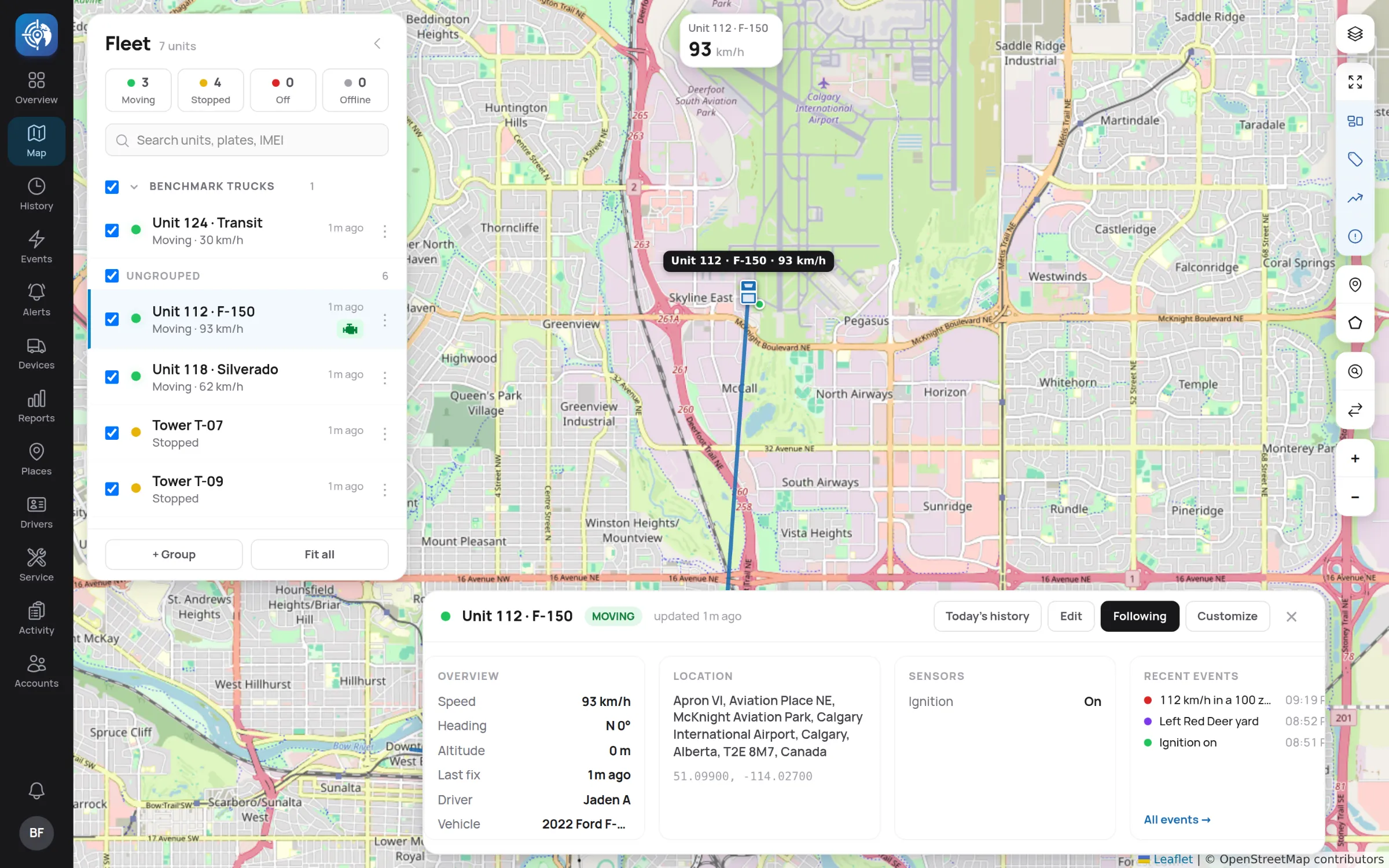Uncheck Tower T-07 checkbox
Image resolution: width=1389 pixels, height=868 pixels.
(112, 433)
